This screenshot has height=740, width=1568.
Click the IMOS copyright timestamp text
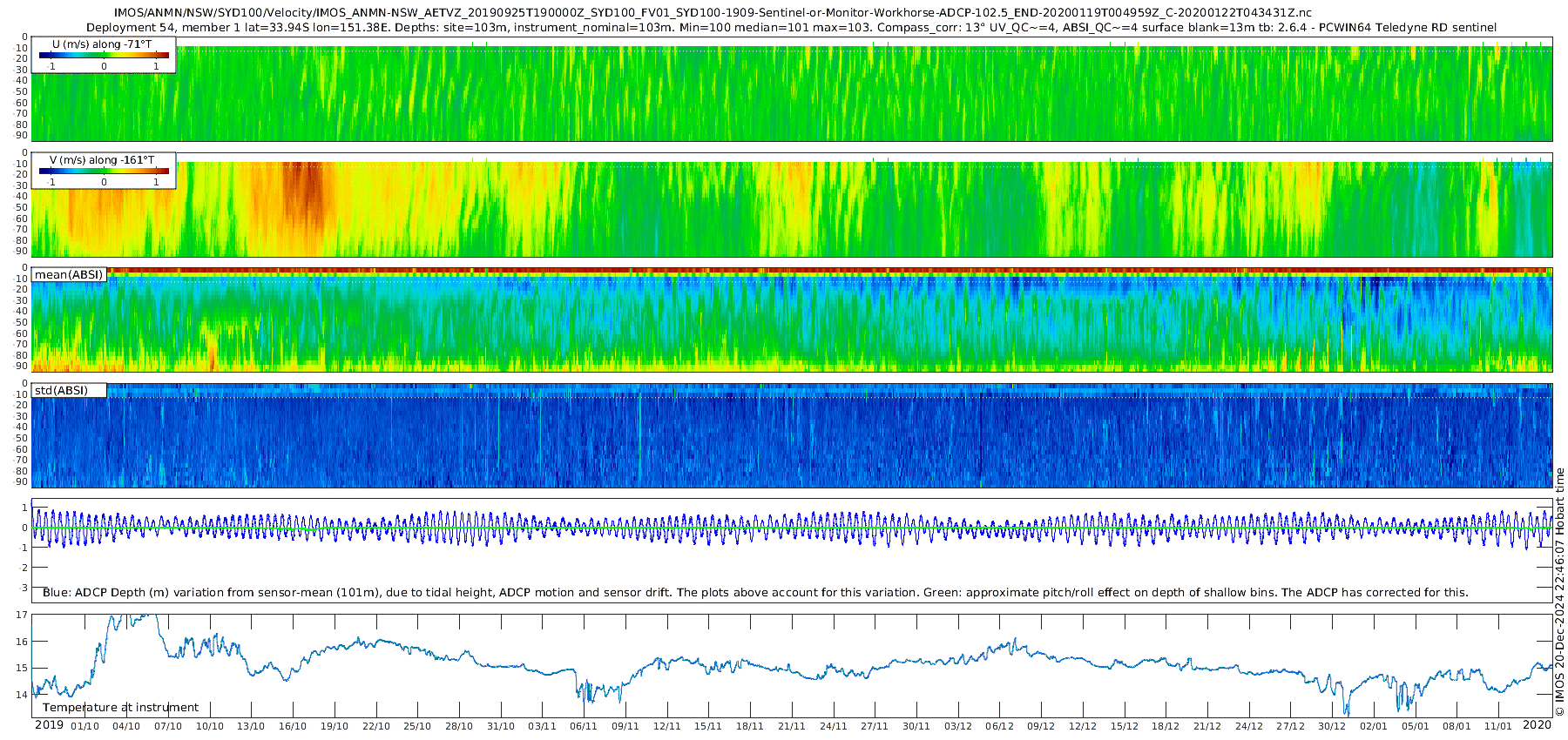click(x=1559, y=592)
